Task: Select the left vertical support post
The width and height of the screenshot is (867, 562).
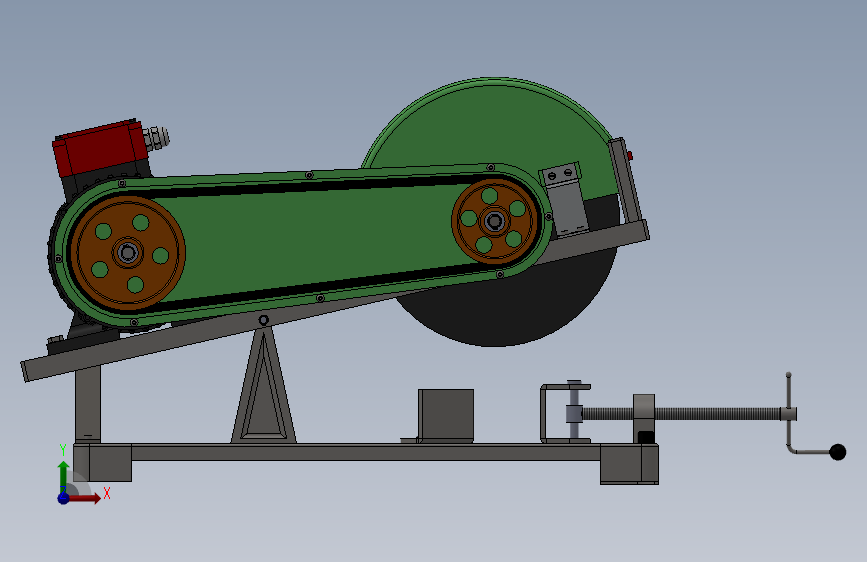Action: click(87, 404)
